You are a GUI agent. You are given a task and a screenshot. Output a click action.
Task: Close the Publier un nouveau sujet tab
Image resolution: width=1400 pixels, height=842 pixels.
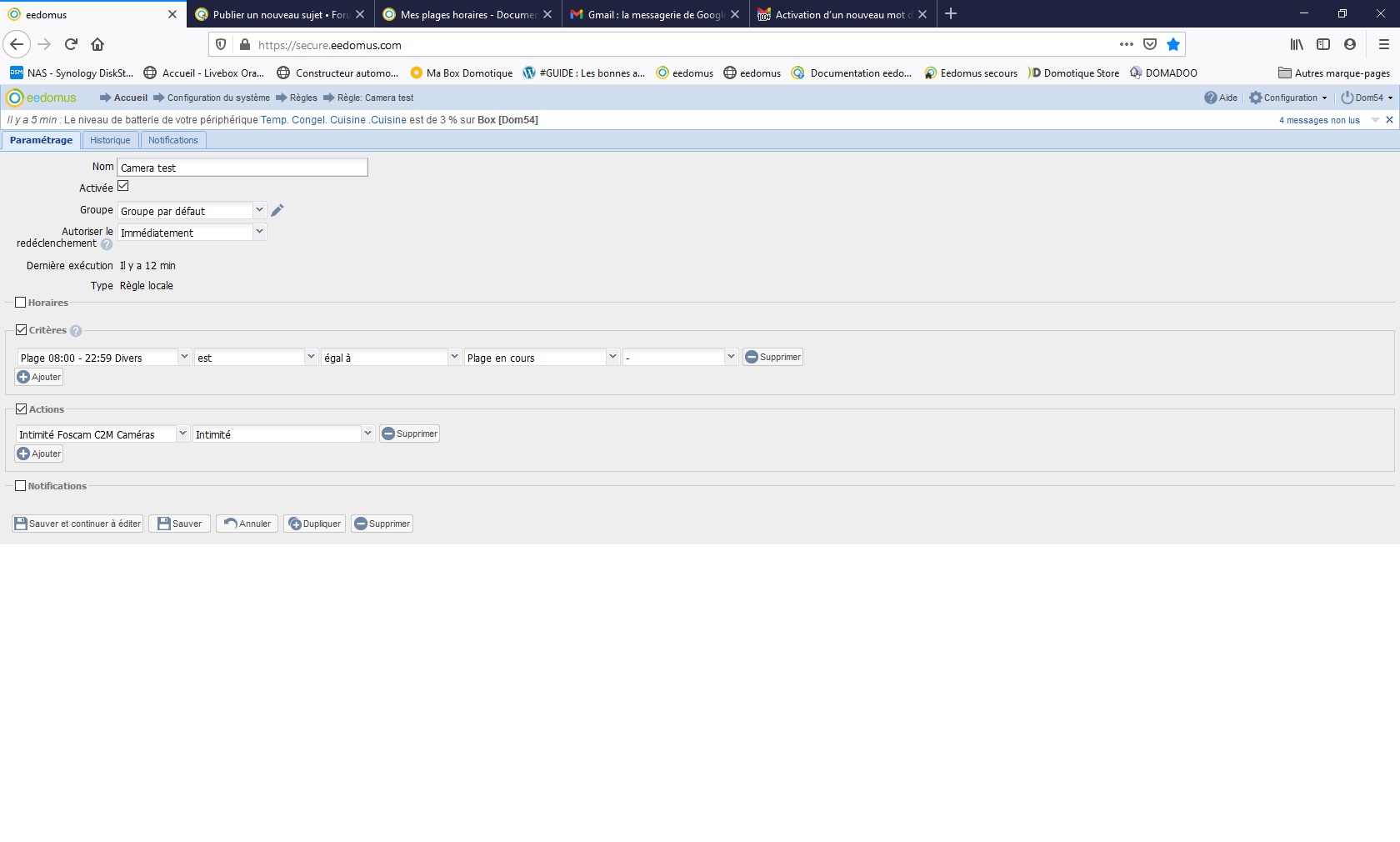360,14
